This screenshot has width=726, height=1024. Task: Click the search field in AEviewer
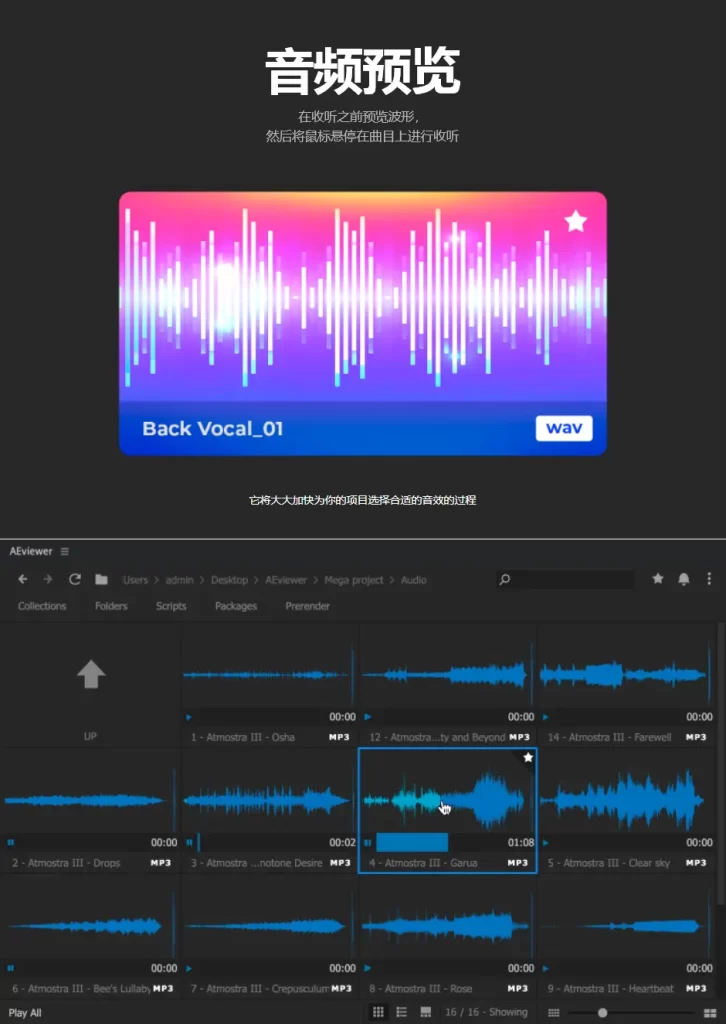pos(565,579)
